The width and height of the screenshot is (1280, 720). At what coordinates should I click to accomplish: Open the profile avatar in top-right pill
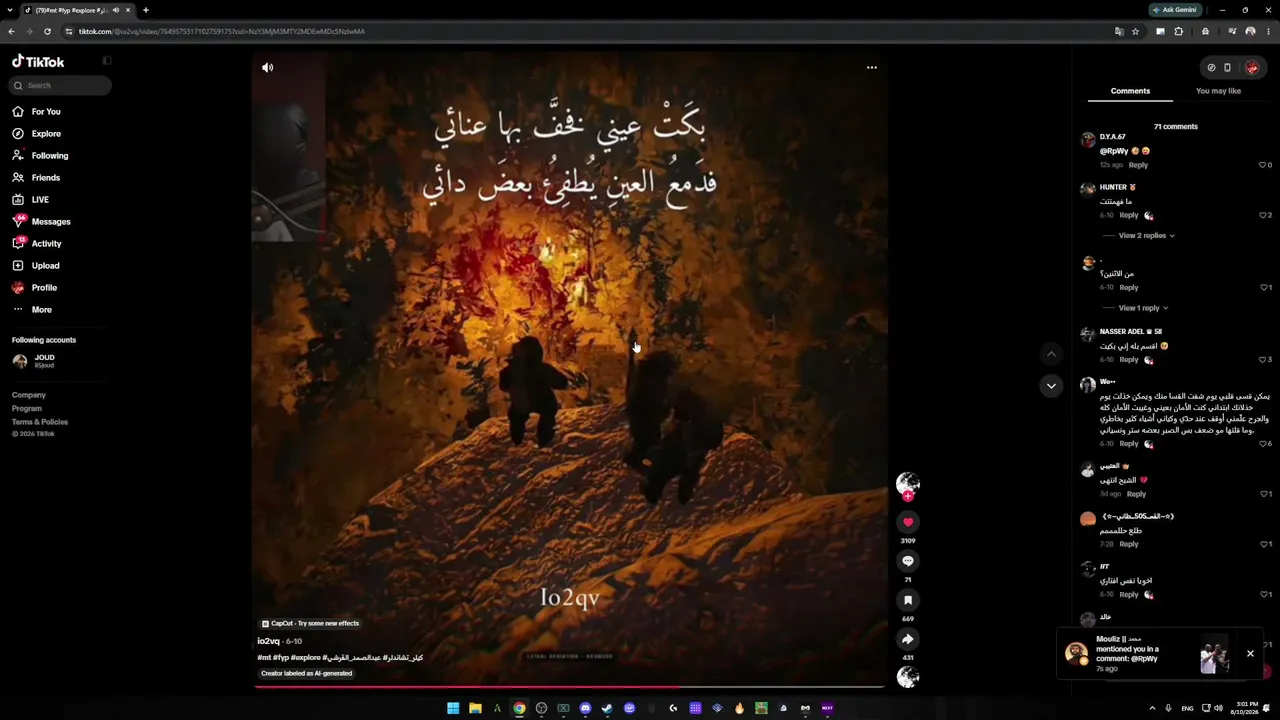tap(1251, 68)
